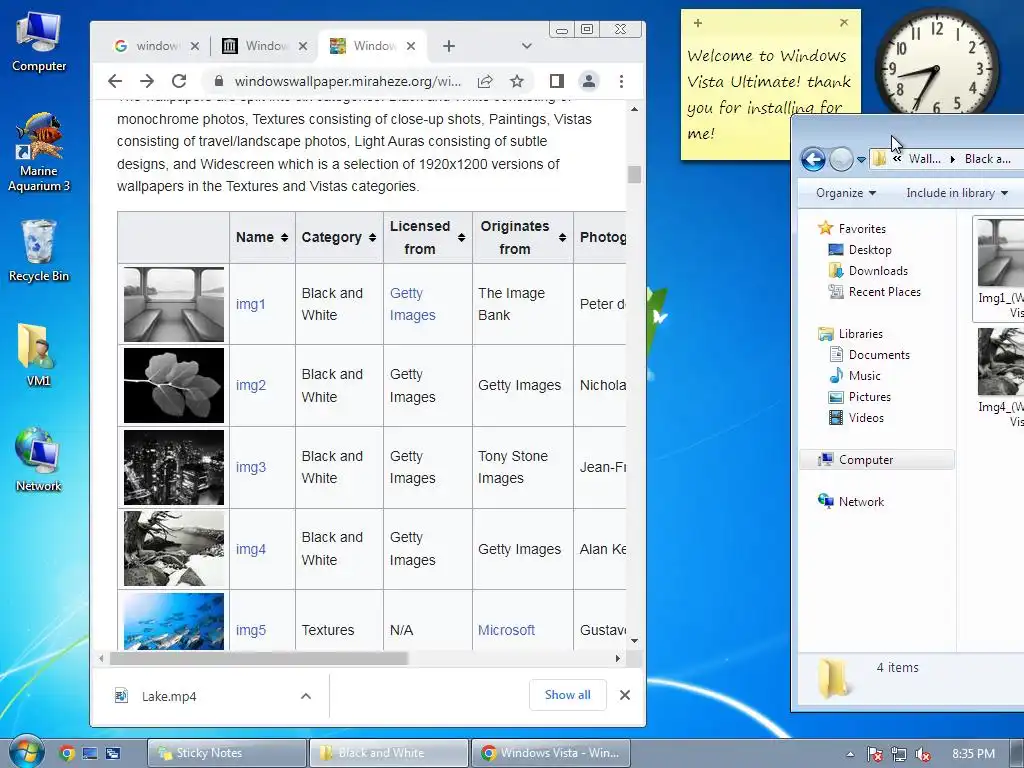Toggle Chrome side panel icon
This screenshot has height=768, width=1024.
pyautogui.click(x=556, y=81)
